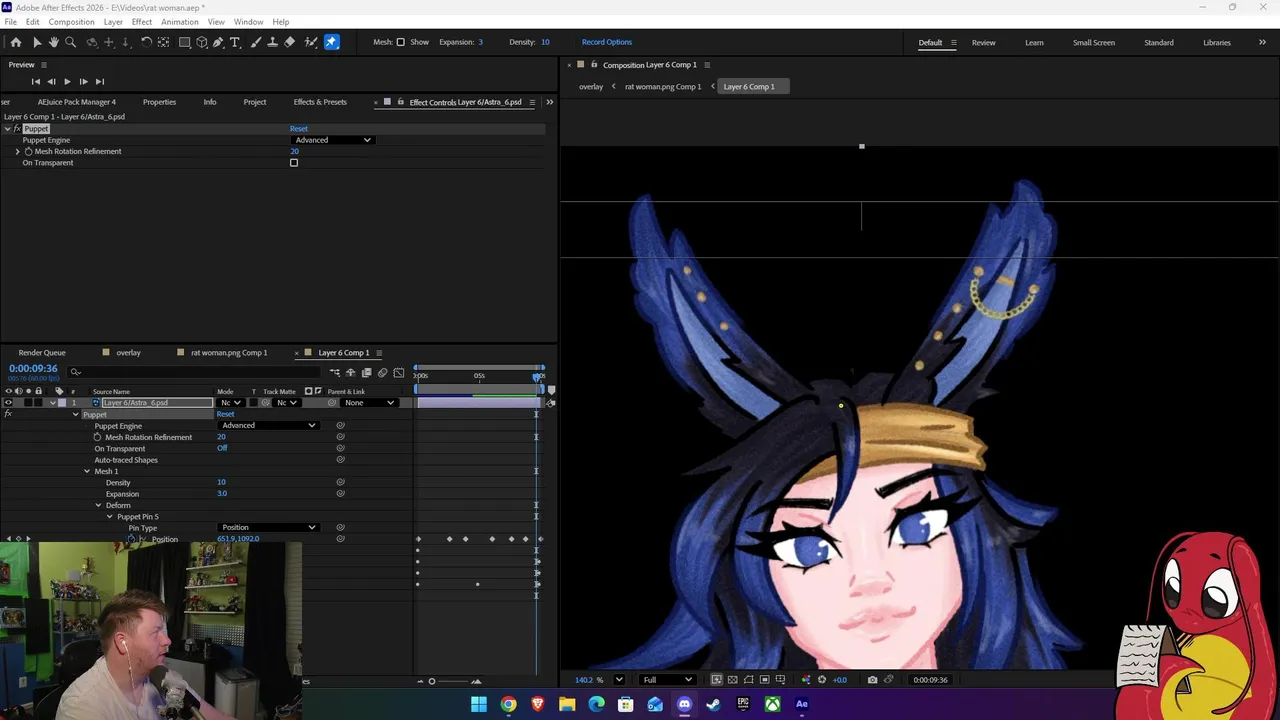Viewport: 1280px width, 720px height.
Task: Open the Composition menu
Action: (71, 22)
